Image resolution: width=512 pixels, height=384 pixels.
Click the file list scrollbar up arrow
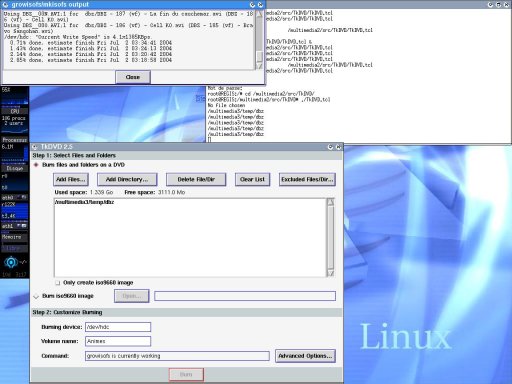tap(330, 202)
